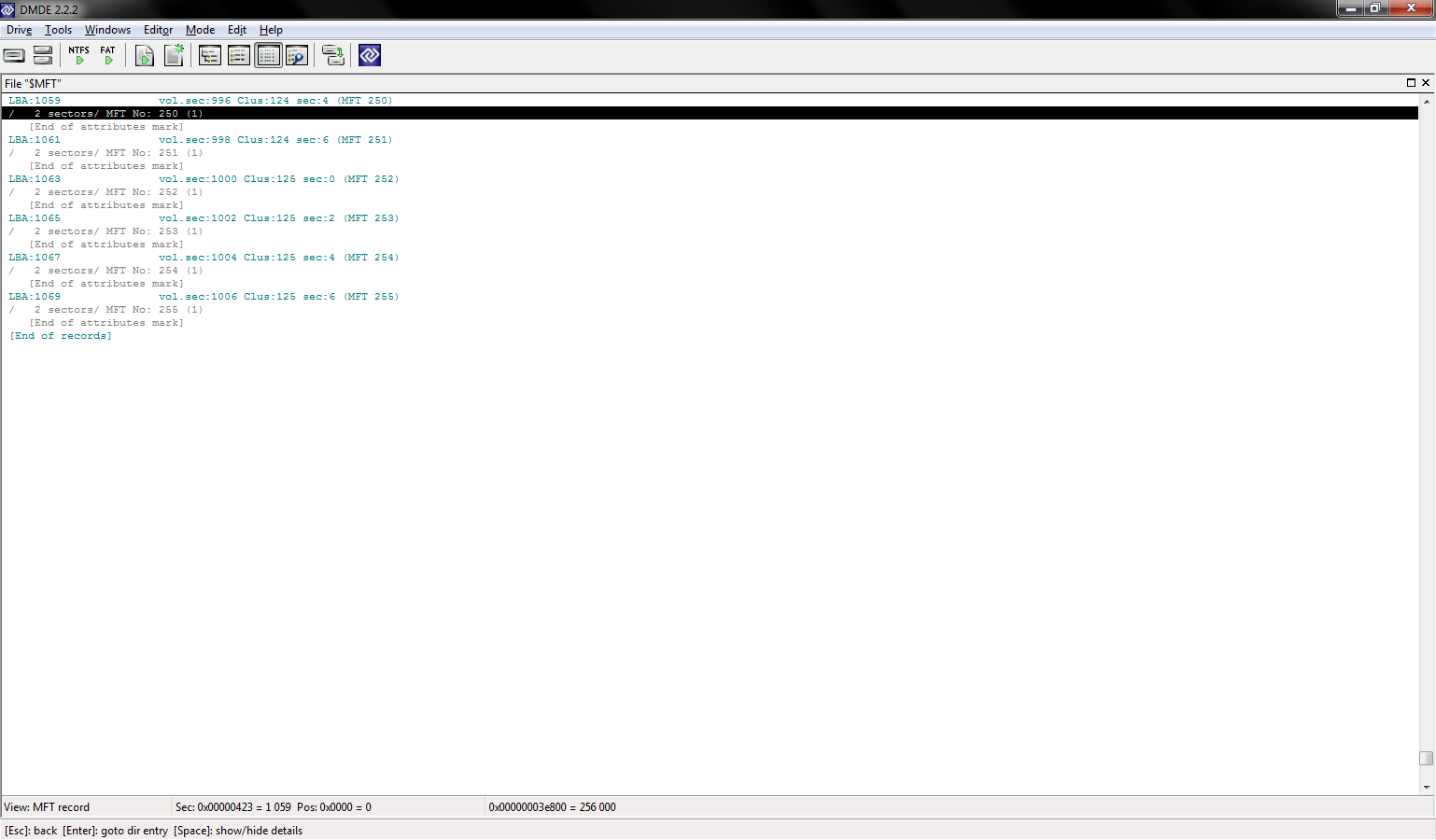Viewport: 1436px width, 840px height.
Task: Open the Mode menu
Action: [x=200, y=30]
